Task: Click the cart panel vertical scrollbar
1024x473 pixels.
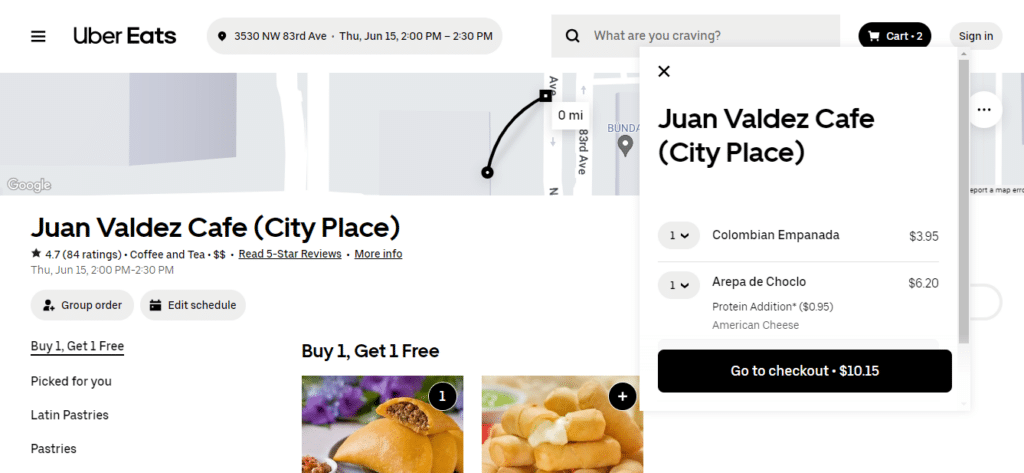Action: [x=964, y=199]
